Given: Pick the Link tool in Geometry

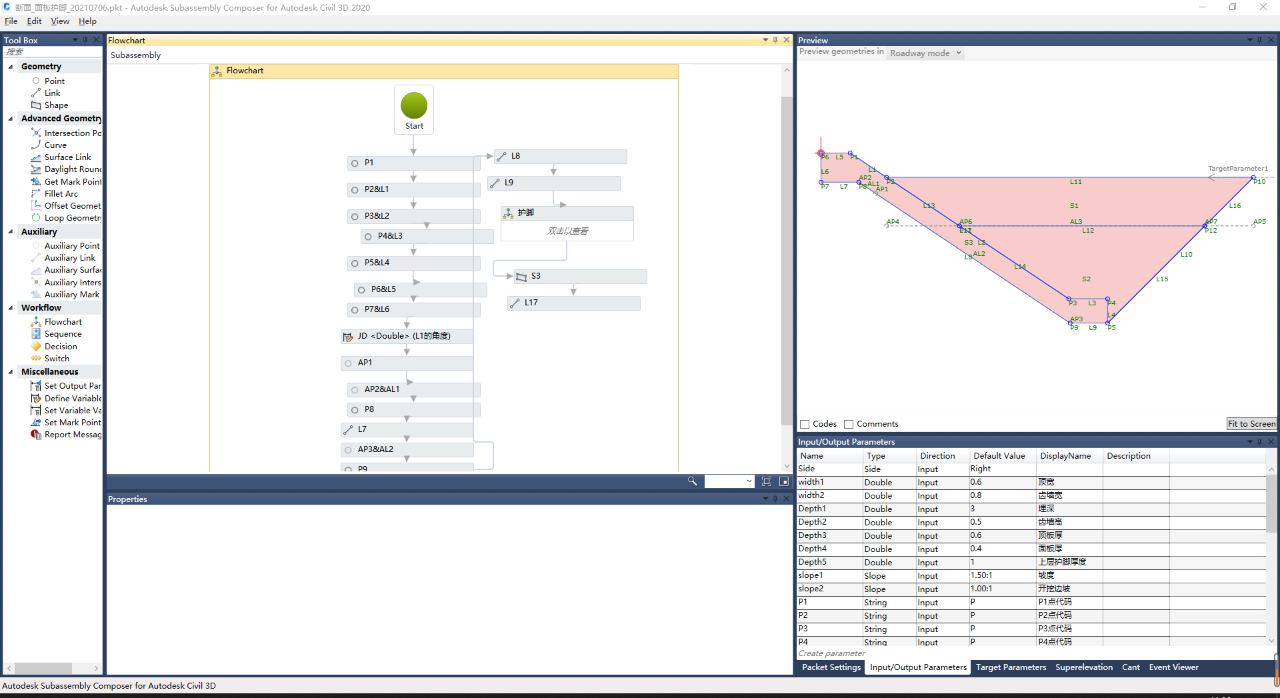Looking at the screenshot, I should coord(52,93).
